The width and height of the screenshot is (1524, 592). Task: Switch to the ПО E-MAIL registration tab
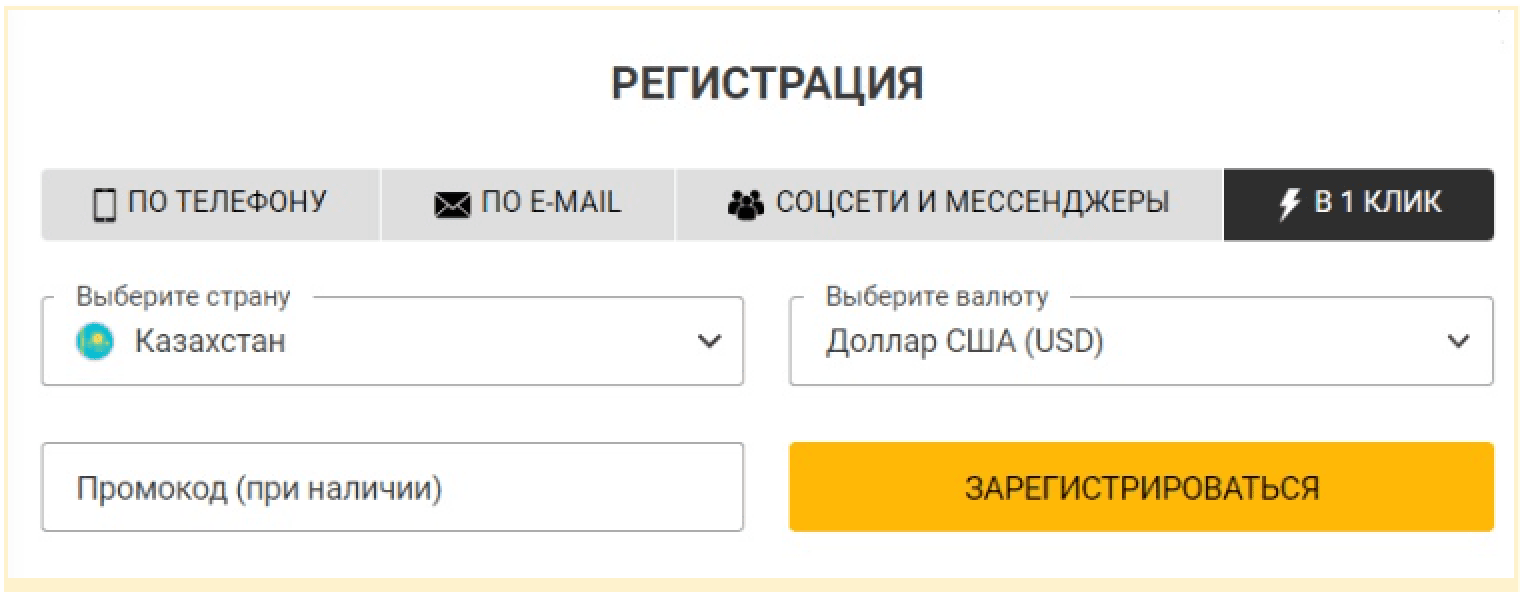528,203
